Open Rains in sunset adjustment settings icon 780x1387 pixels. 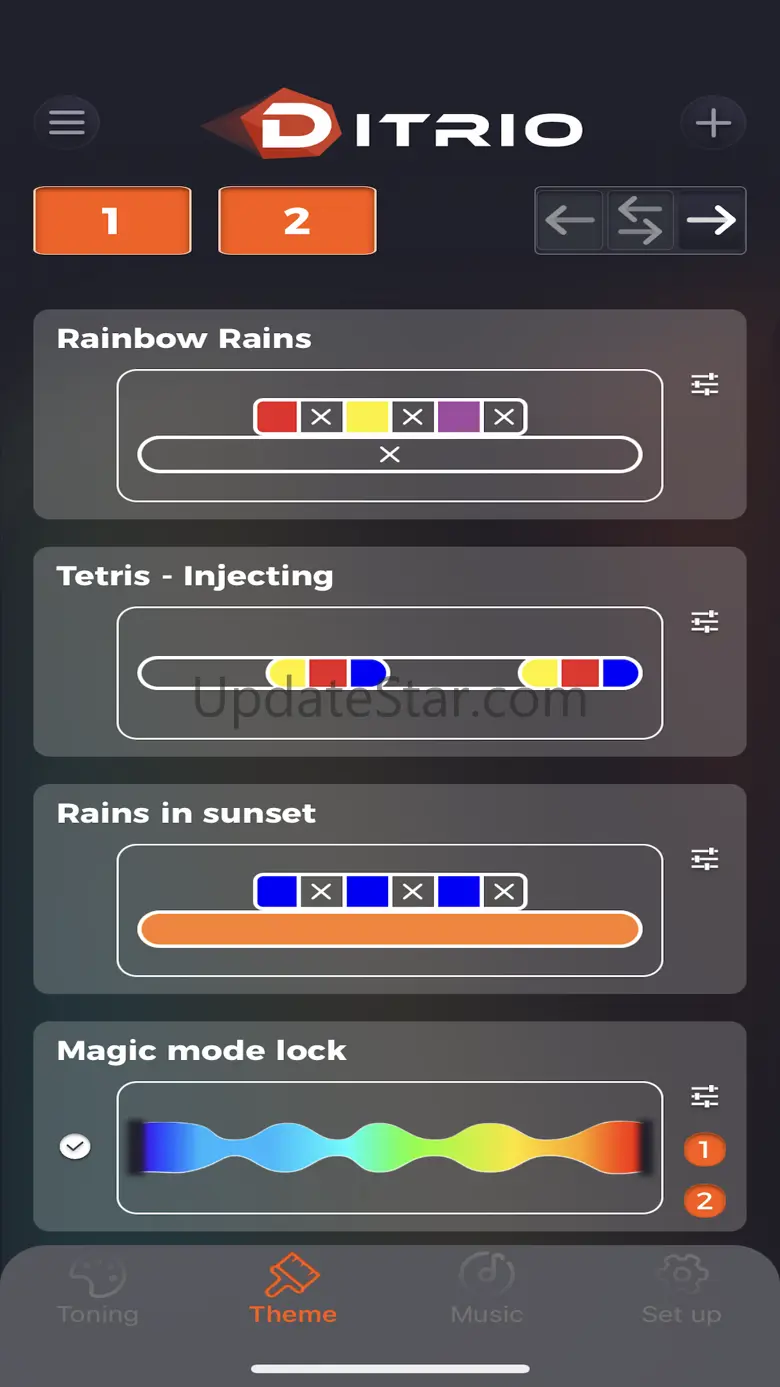(x=705, y=859)
